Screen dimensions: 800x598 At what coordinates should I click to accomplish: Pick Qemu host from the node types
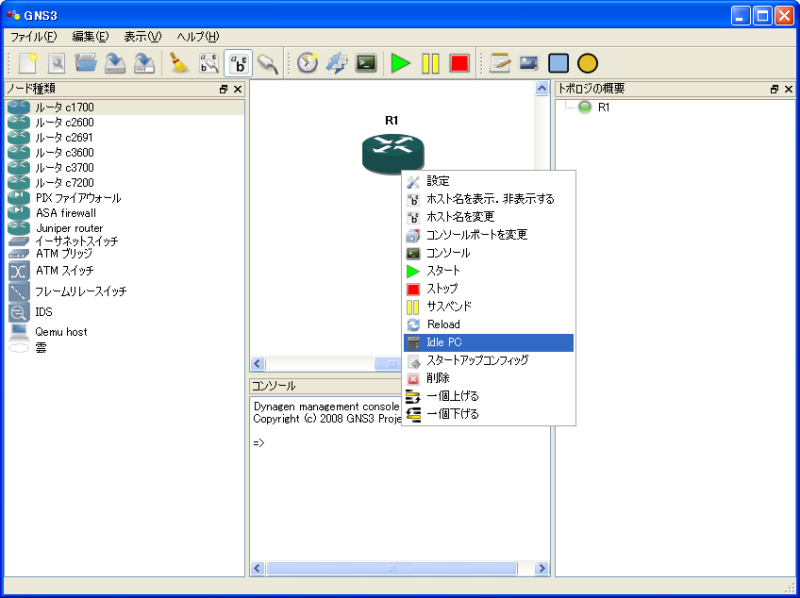tap(61, 331)
